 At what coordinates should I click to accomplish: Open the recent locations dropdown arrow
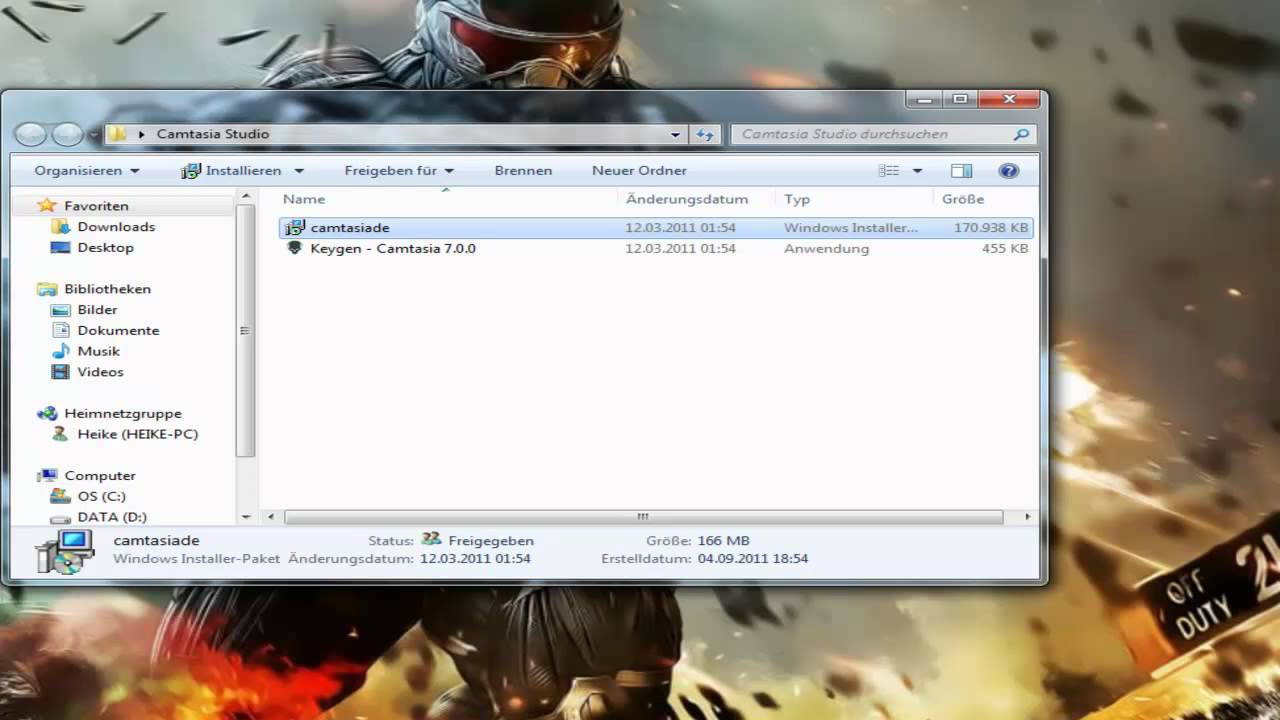(x=94, y=134)
